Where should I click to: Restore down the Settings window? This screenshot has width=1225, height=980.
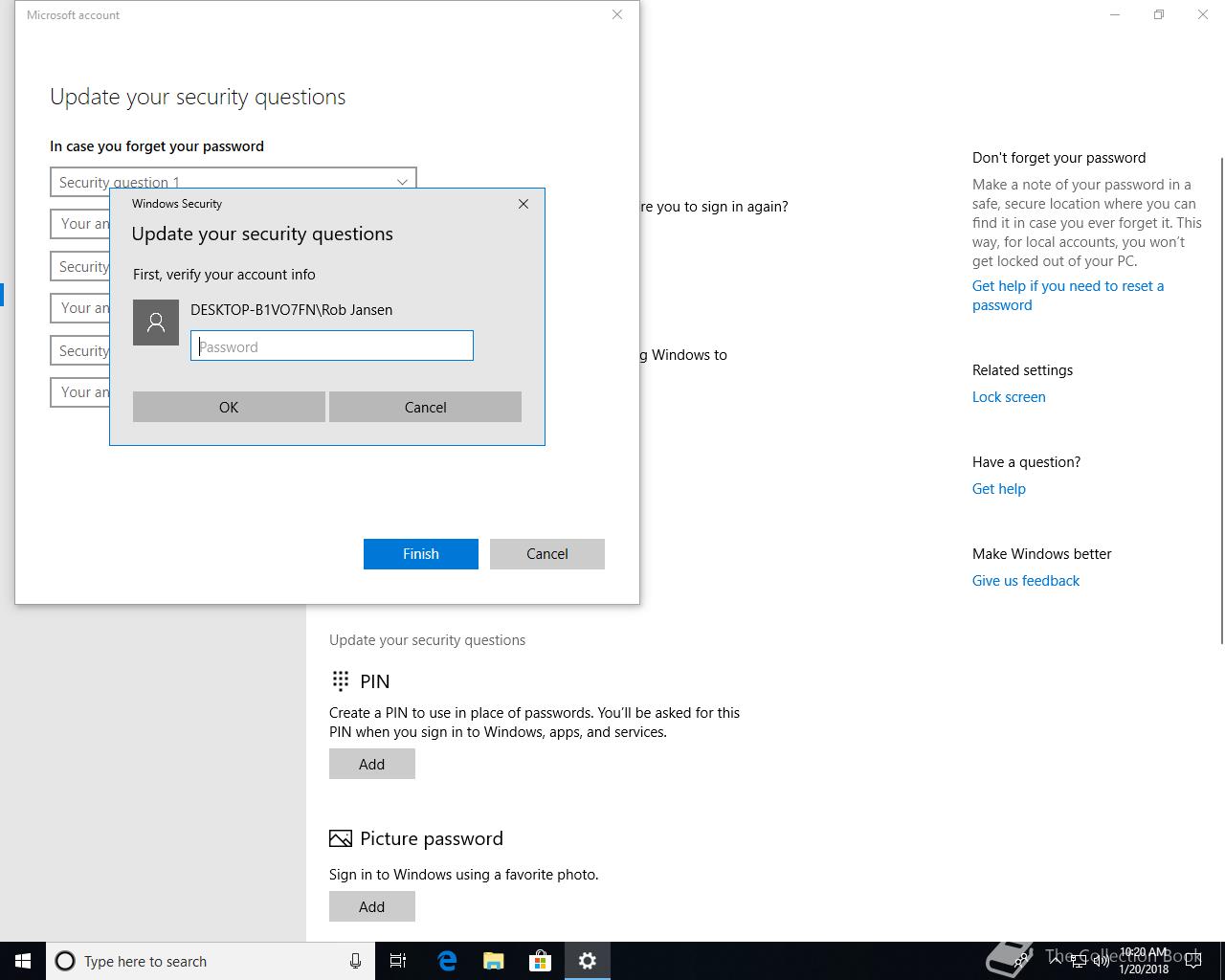coord(1159,14)
